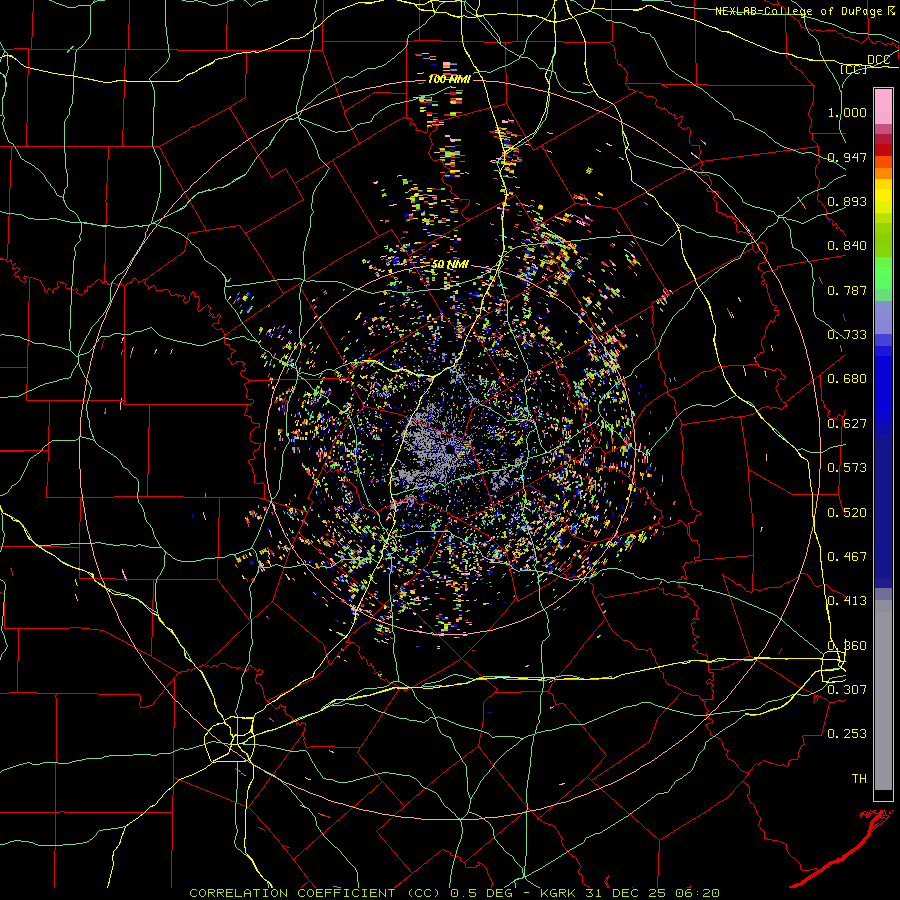Click the 0.253 legend value
Image resolution: width=900 pixels, height=900 pixels.
pos(847,734)
